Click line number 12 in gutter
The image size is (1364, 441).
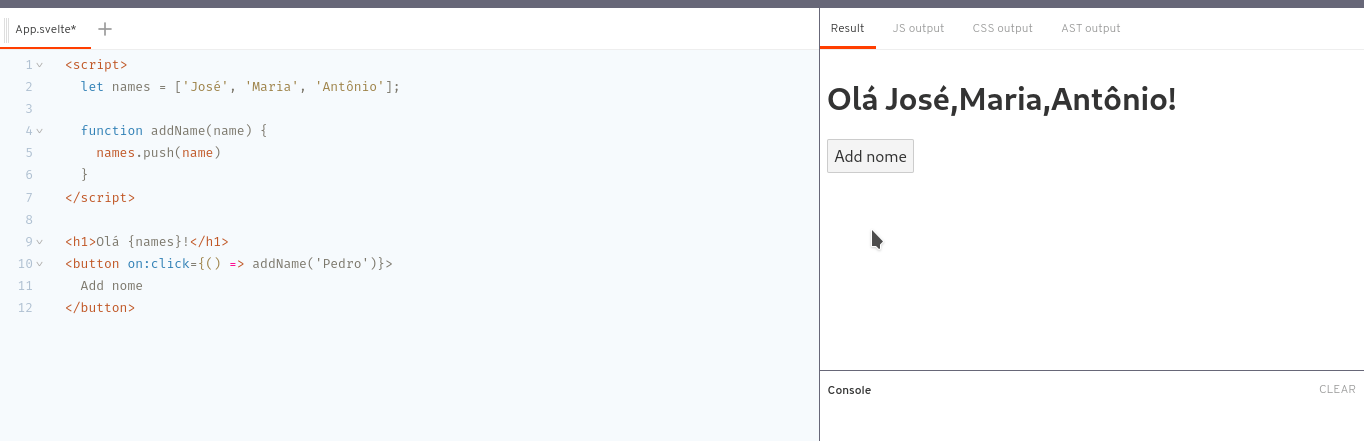coord(25,308)
